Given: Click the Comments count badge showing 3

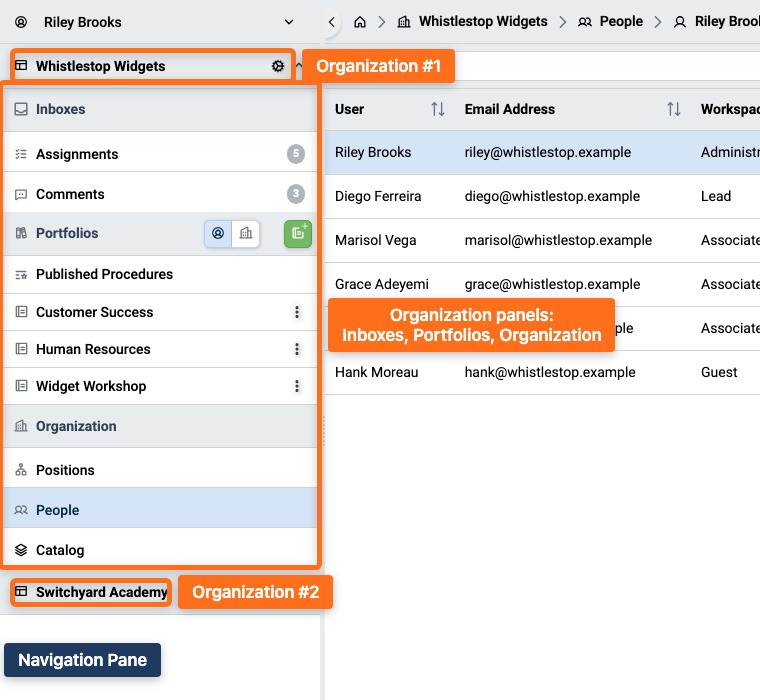Looking at the screenshot, I should (296, 194).
